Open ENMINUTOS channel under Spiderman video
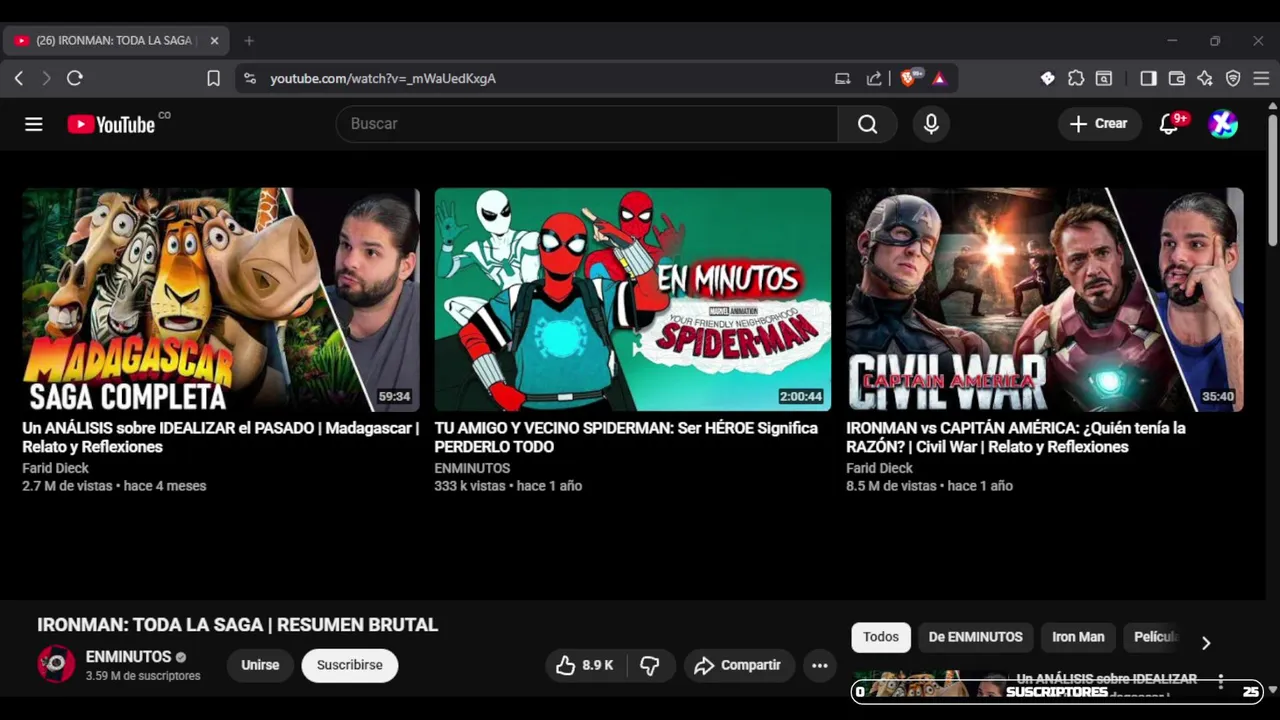The height and width of the screenshot is (720, 1280). (472, 468)
